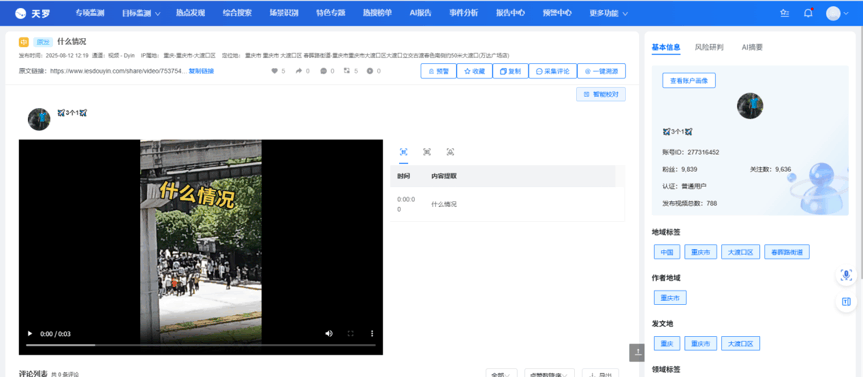Open the AI报告 menu
The image size is (863, 377).
pyautogui.click(x=420, y=13)
